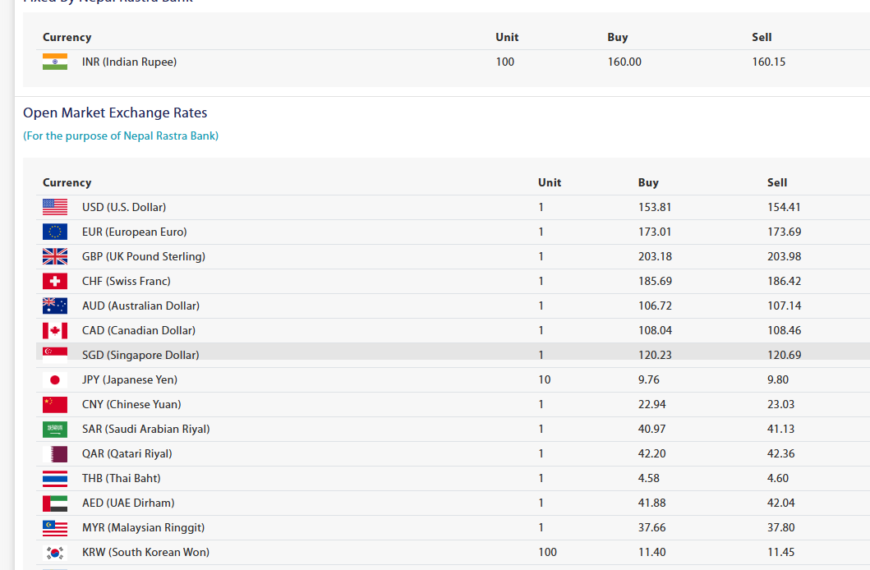Select the CAD (Canadian Dollar) label
The image size is (870, 570).
point(139,330)
